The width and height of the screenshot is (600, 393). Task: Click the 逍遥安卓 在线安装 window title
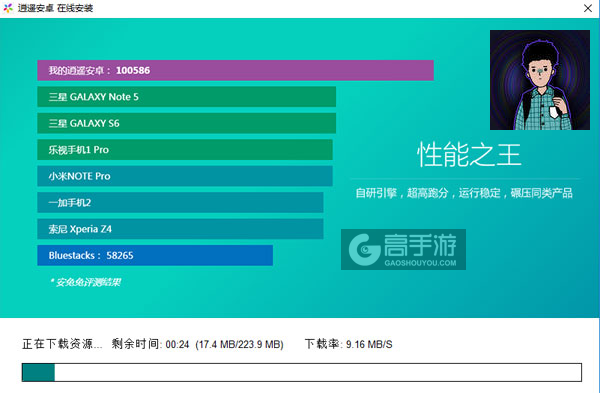point(55,8)
